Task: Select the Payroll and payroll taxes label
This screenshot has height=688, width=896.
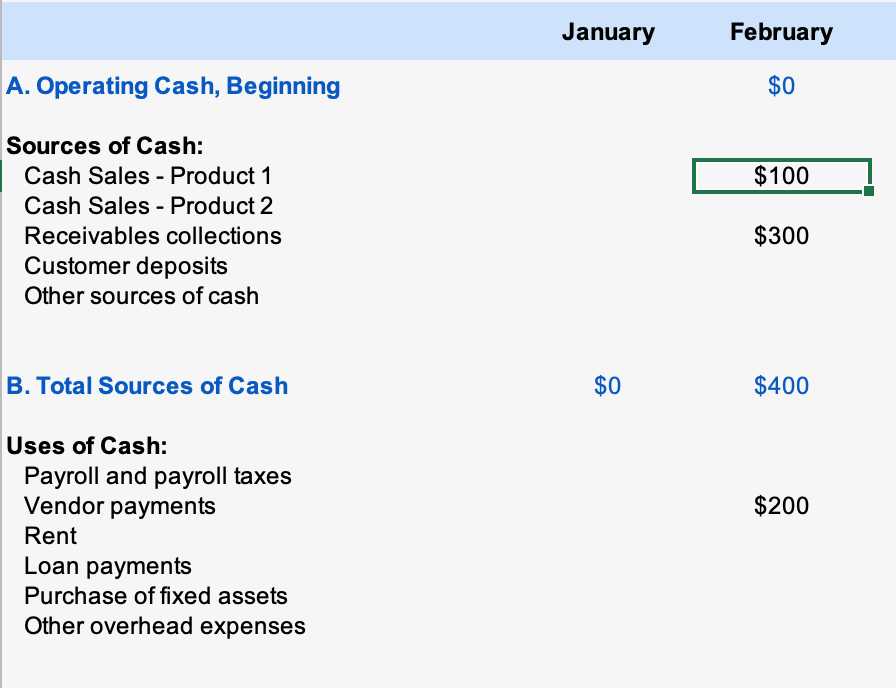Action: (158, 476)
